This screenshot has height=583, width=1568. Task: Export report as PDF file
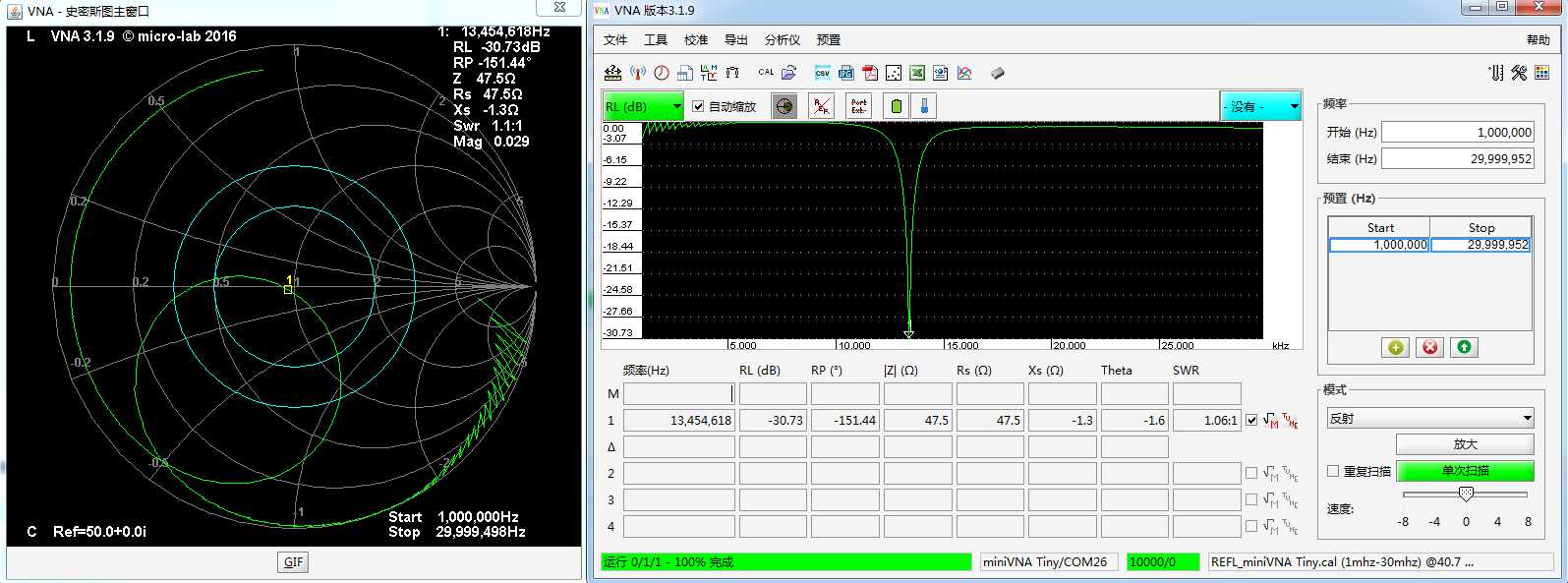point(869,73)
